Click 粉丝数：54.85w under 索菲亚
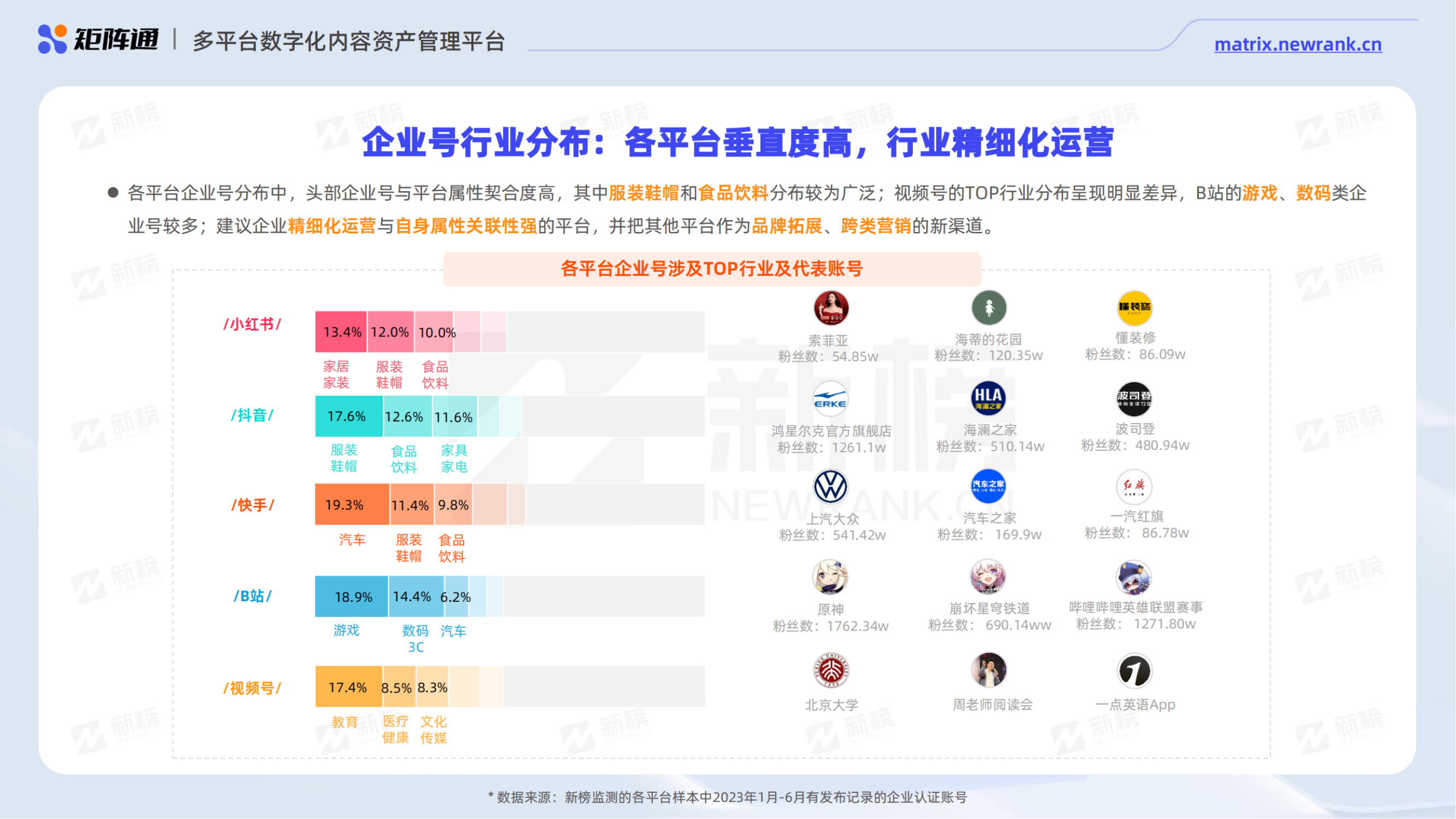This screenshot has width=1456, height=819. [x=829, y=357]
